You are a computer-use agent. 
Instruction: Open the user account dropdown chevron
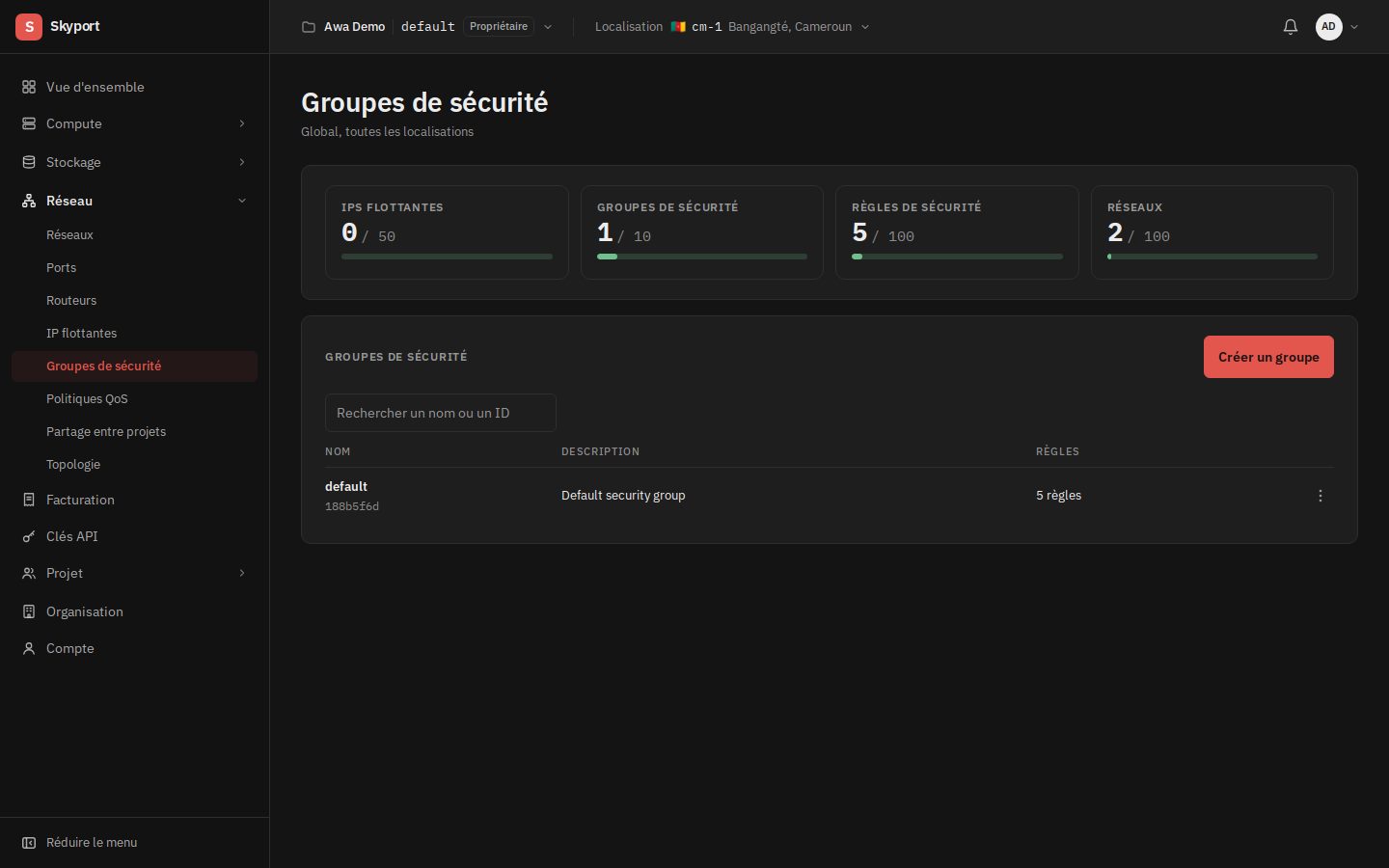(x=1354, y=27)
